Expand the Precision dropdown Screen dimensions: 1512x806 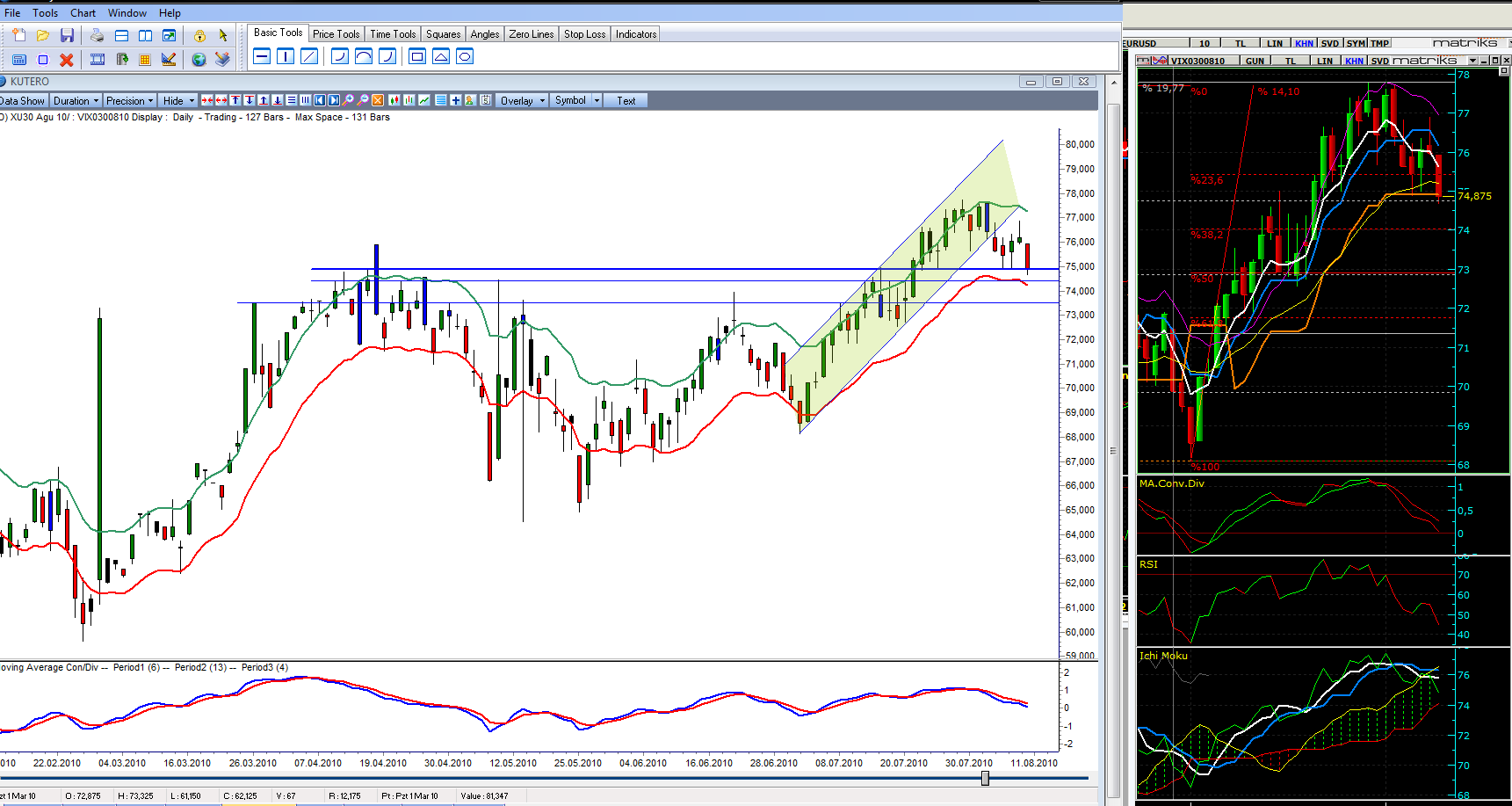[x=129, y=100]
